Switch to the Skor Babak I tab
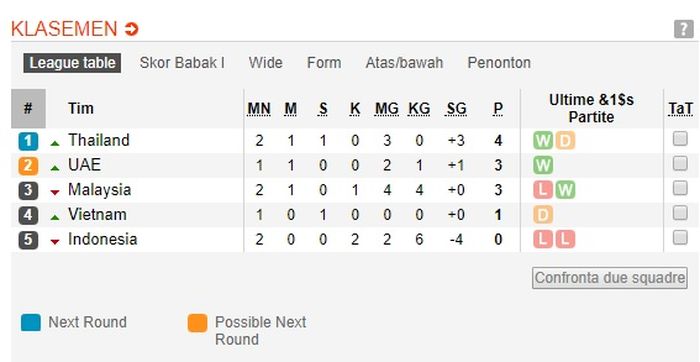This screenshot has width=700, height=362. click(182, 62)
